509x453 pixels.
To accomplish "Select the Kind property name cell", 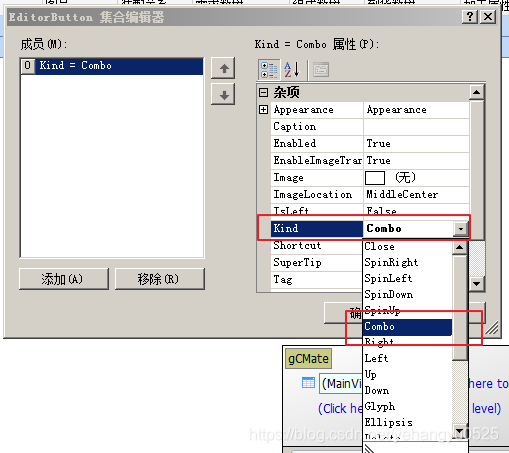I will 317,229.
